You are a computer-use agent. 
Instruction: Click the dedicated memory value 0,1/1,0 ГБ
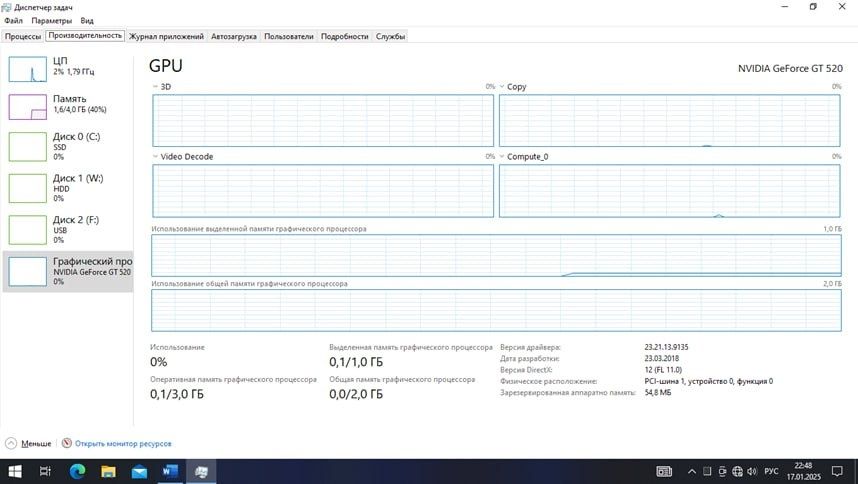click(x=356, y=362)
